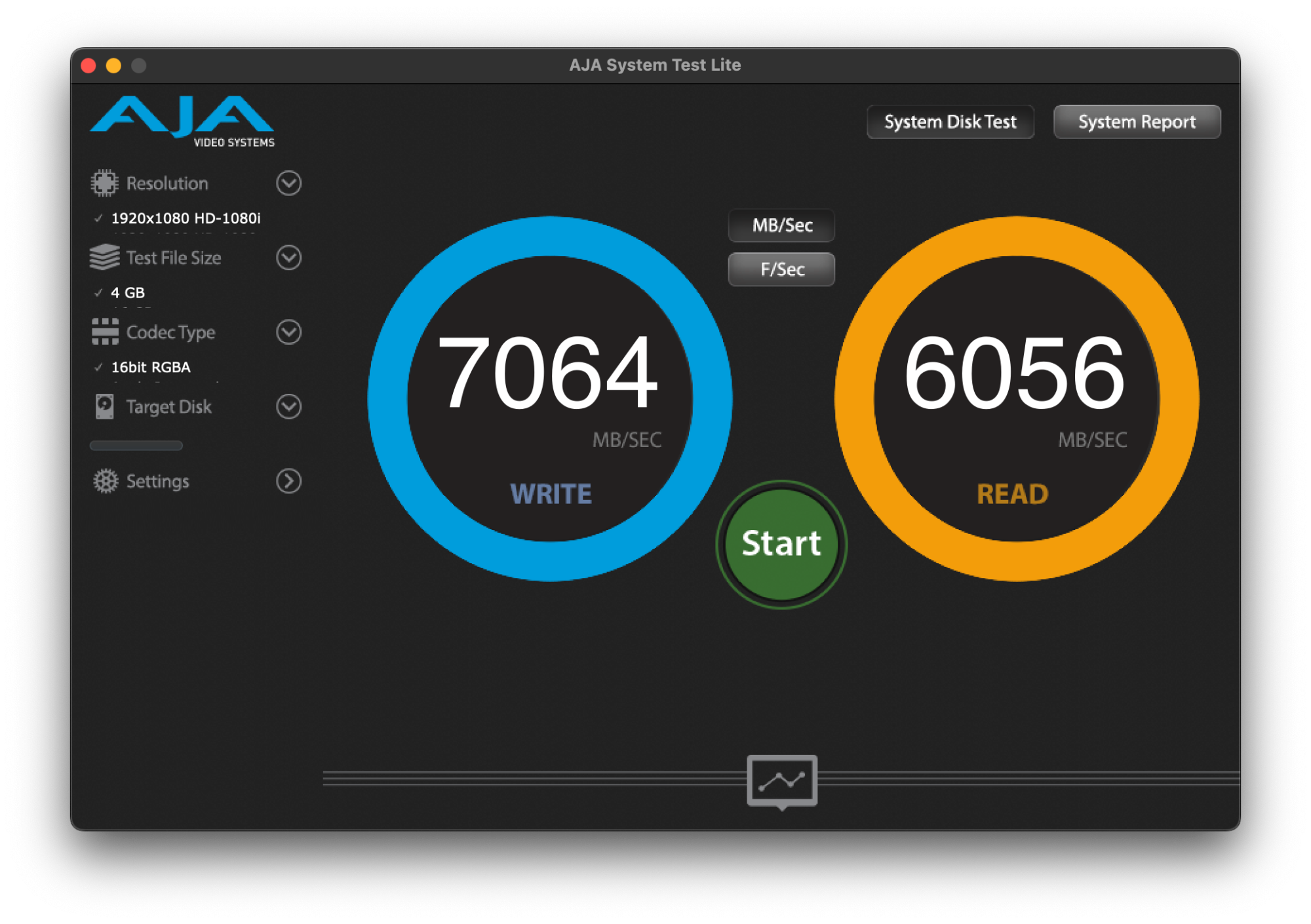Switch units to F/Sec
Image resolution: width=1311 pixels, height=924 pixels.
[x=781, y=269]
